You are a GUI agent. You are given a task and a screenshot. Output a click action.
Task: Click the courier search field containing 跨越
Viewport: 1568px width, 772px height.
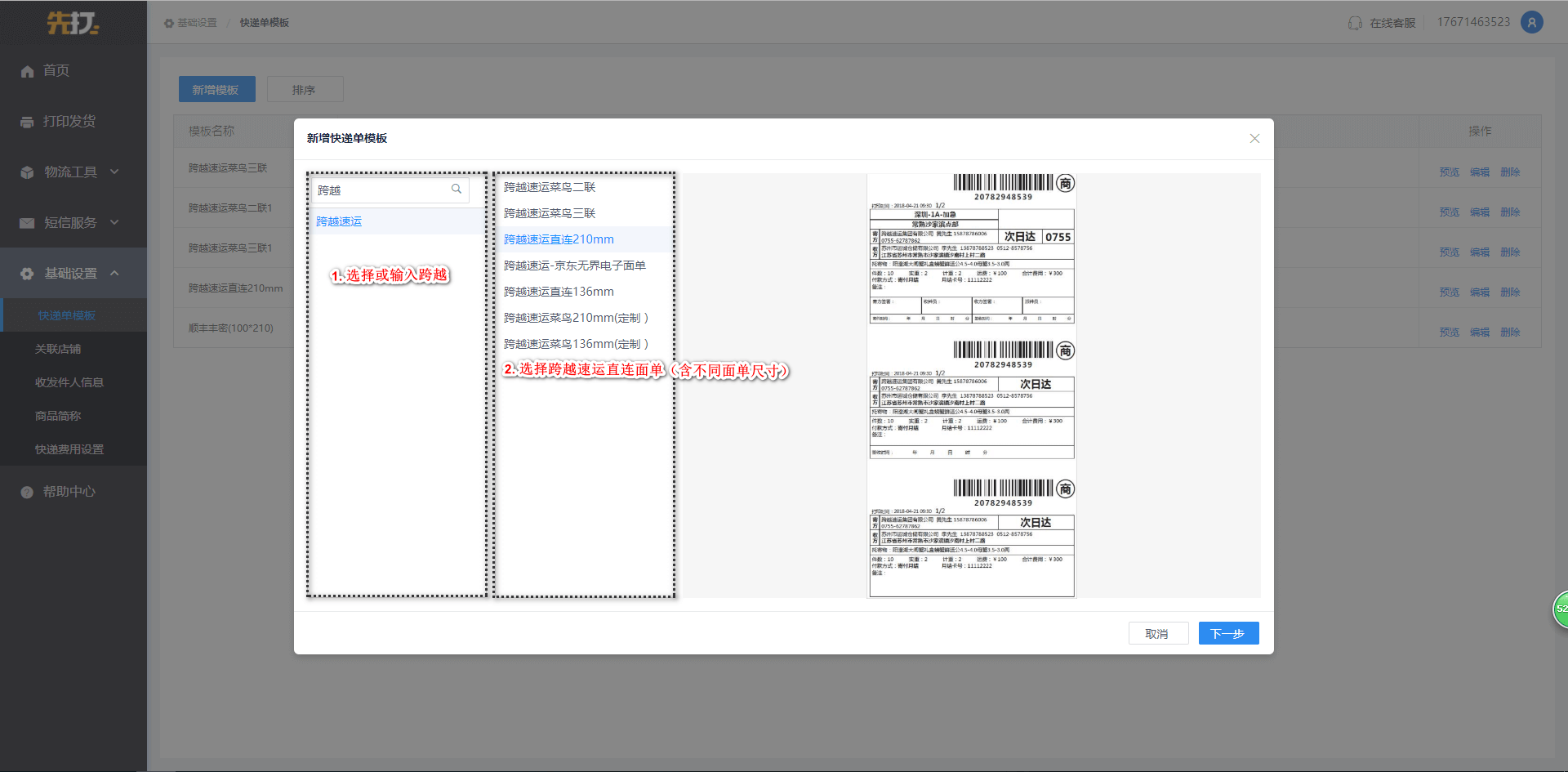390,190
